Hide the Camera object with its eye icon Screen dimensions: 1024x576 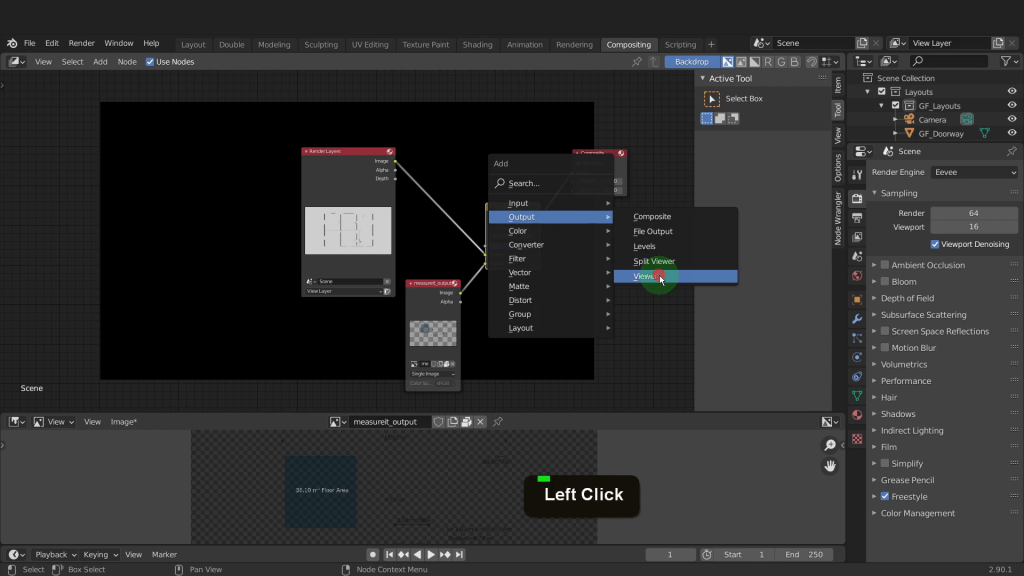pos(1011,119)
